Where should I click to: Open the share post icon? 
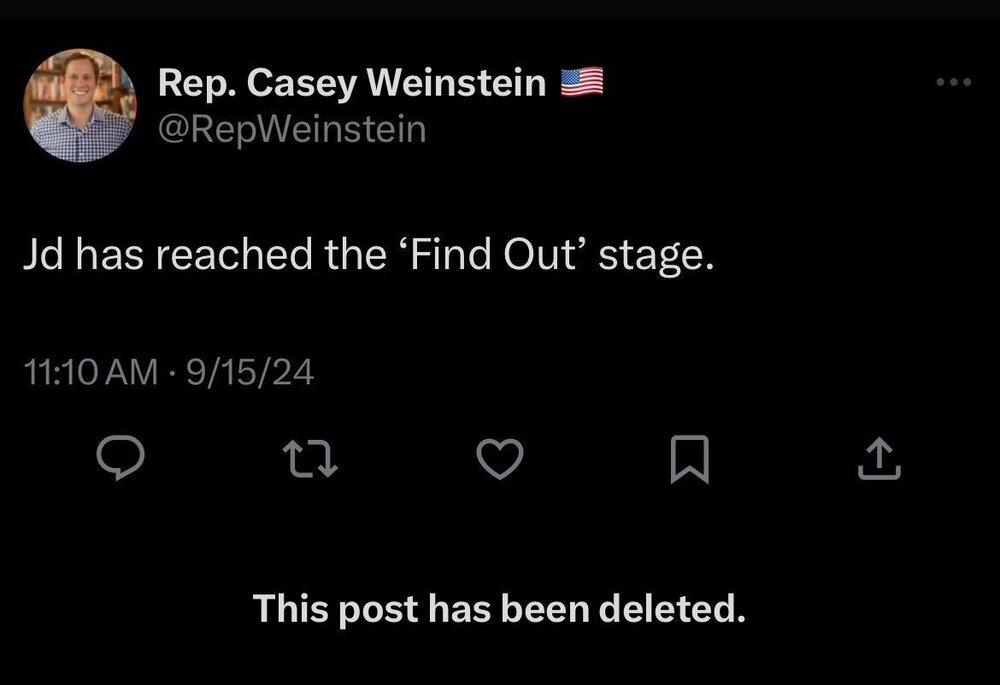(x=879, y=458)
